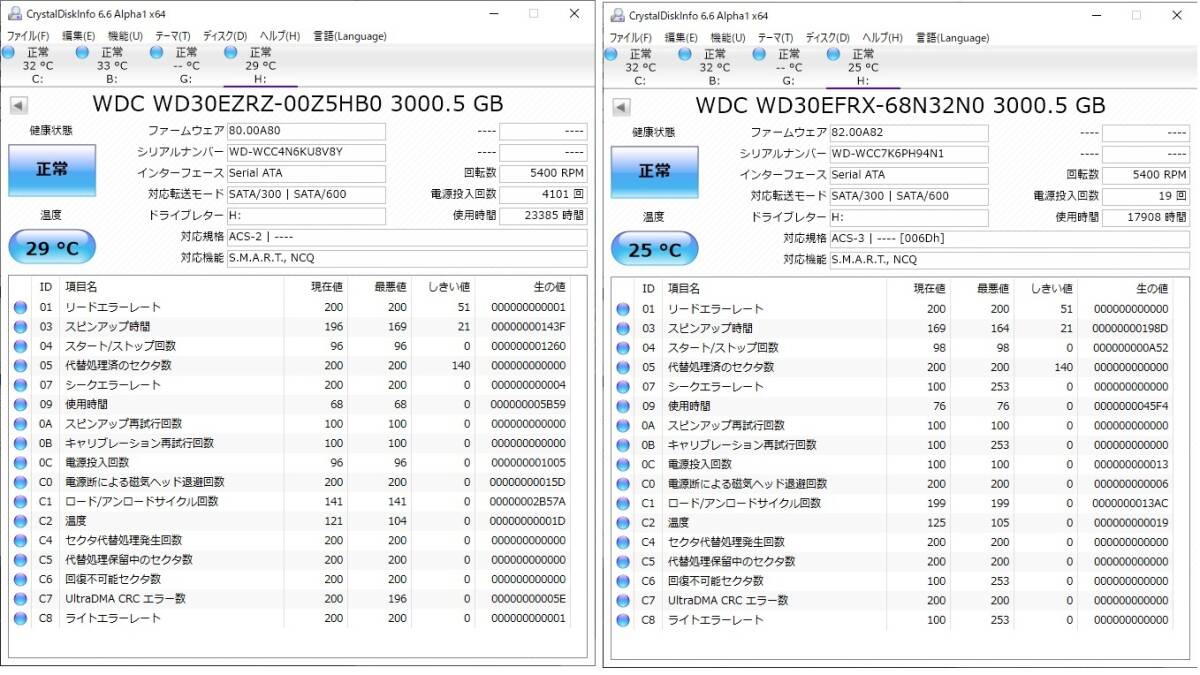
Task: Click power-on hours field showing 23385 時間
Action: pyautogui.click(x=543, y=215)
